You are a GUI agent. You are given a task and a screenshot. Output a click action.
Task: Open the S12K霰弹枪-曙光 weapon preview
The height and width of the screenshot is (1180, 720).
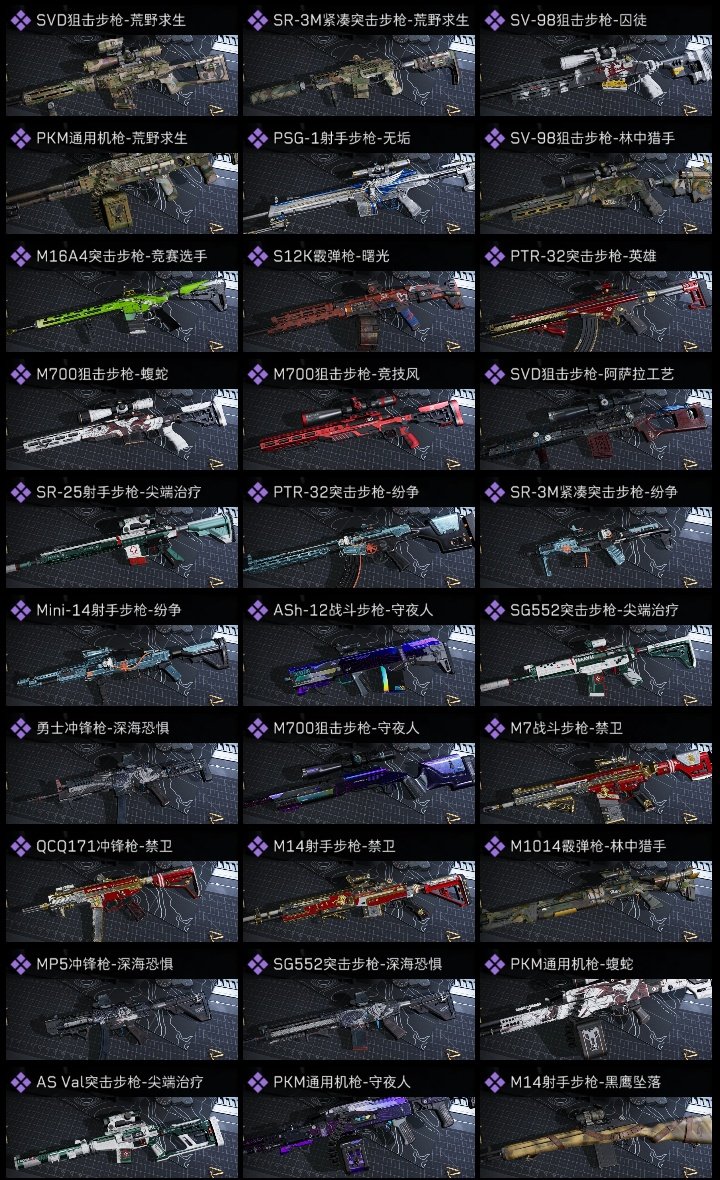tap(359, 311)
